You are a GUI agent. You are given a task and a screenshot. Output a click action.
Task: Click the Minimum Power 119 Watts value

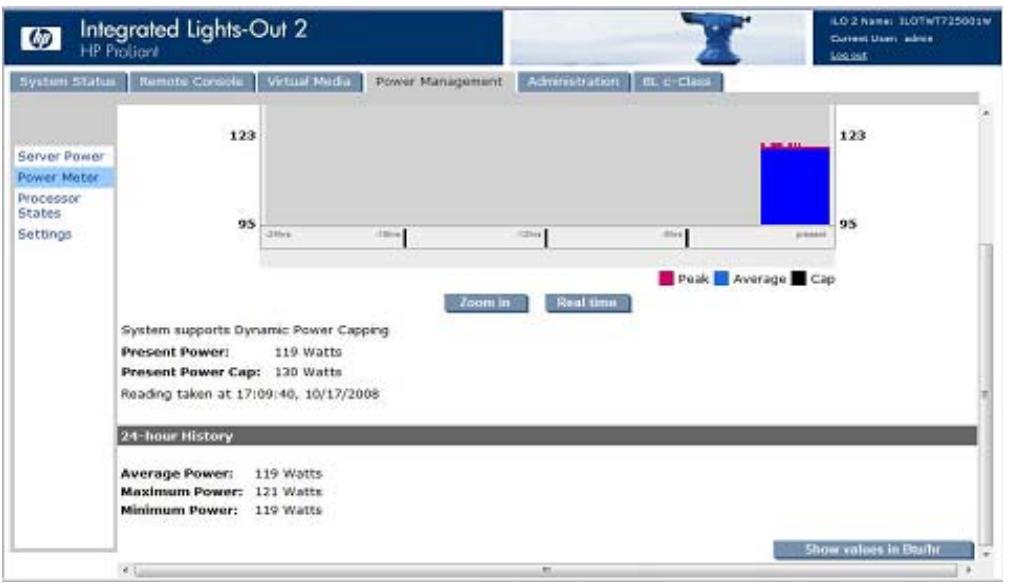pyautogui.click(x=288, y=510)
